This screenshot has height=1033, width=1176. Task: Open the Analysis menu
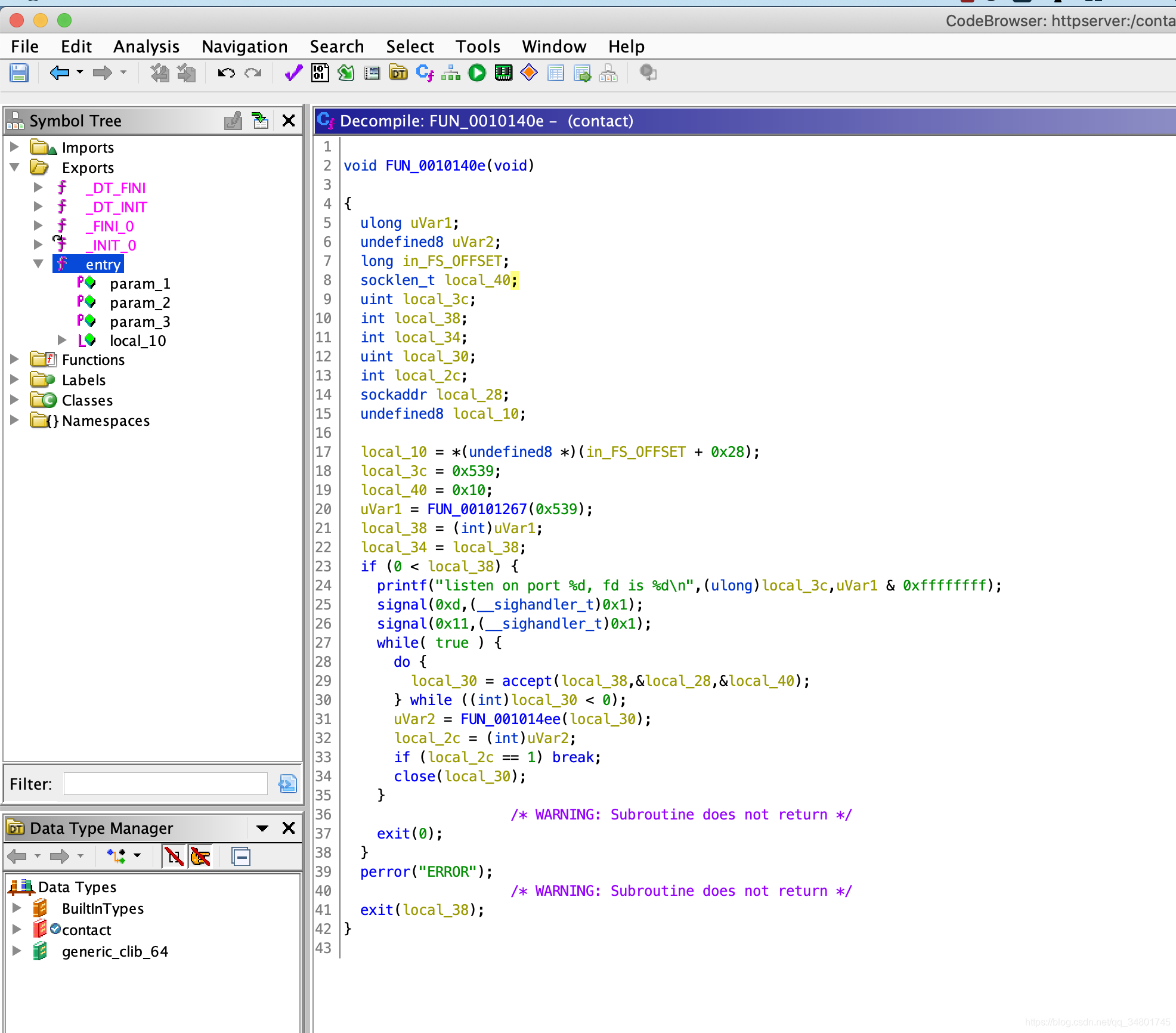146,47
